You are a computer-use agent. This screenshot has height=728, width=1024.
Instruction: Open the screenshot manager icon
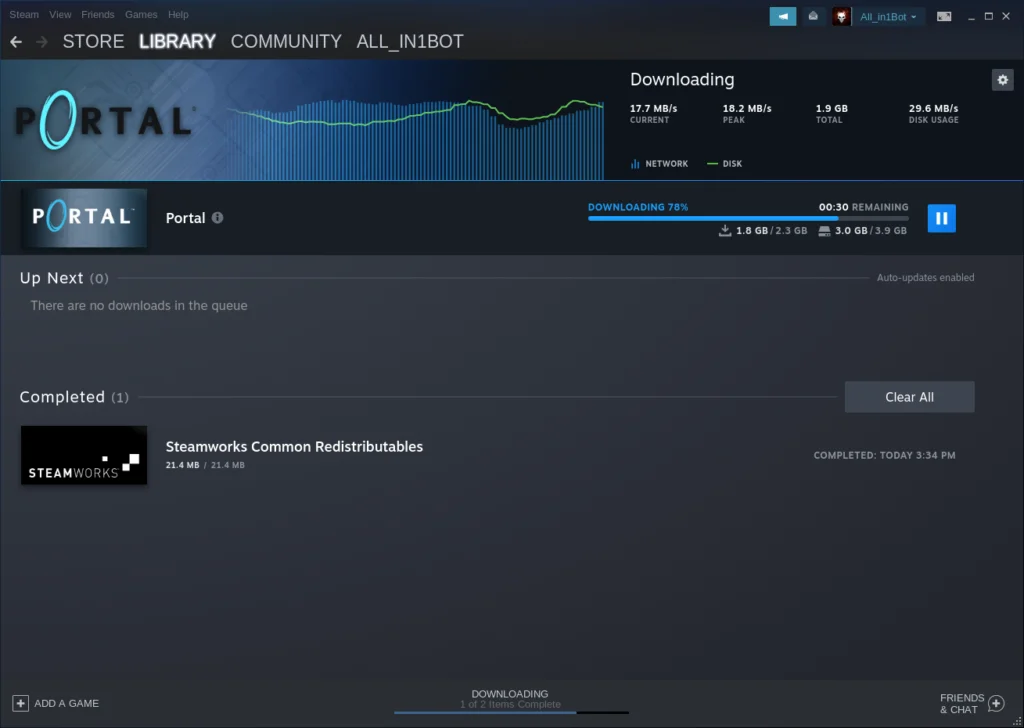click(x=944, y=16)
